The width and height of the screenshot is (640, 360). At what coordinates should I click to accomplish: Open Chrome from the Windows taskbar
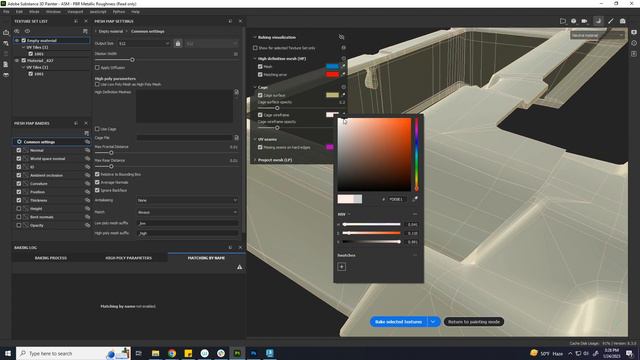pos(172,353)
